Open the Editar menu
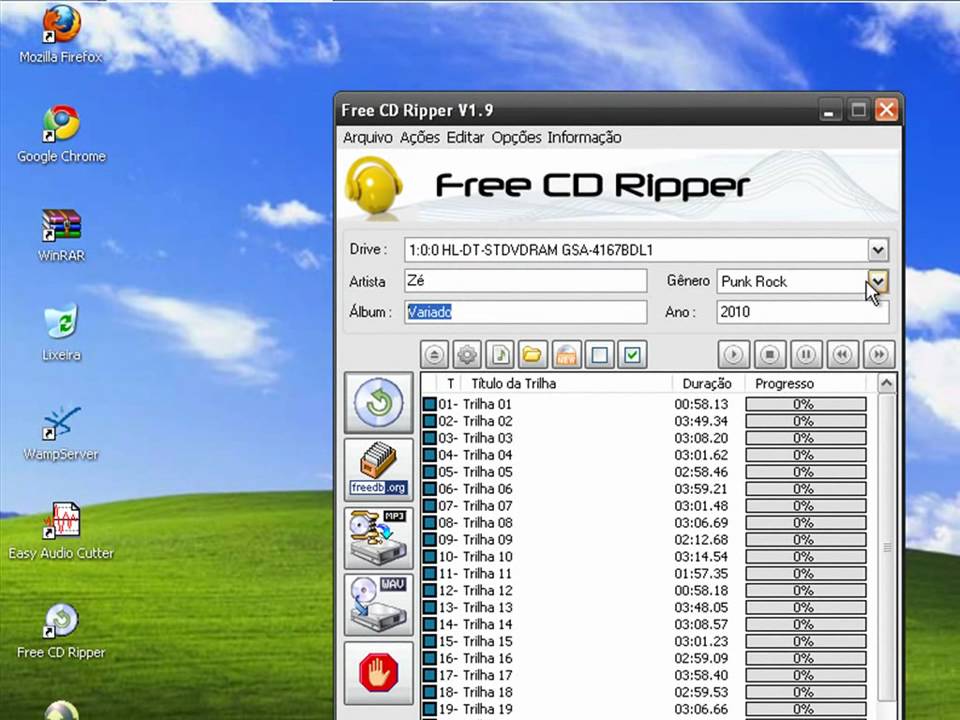Image resolution: width=960 pixels, height=720 pixels. [x=465, y=137]
